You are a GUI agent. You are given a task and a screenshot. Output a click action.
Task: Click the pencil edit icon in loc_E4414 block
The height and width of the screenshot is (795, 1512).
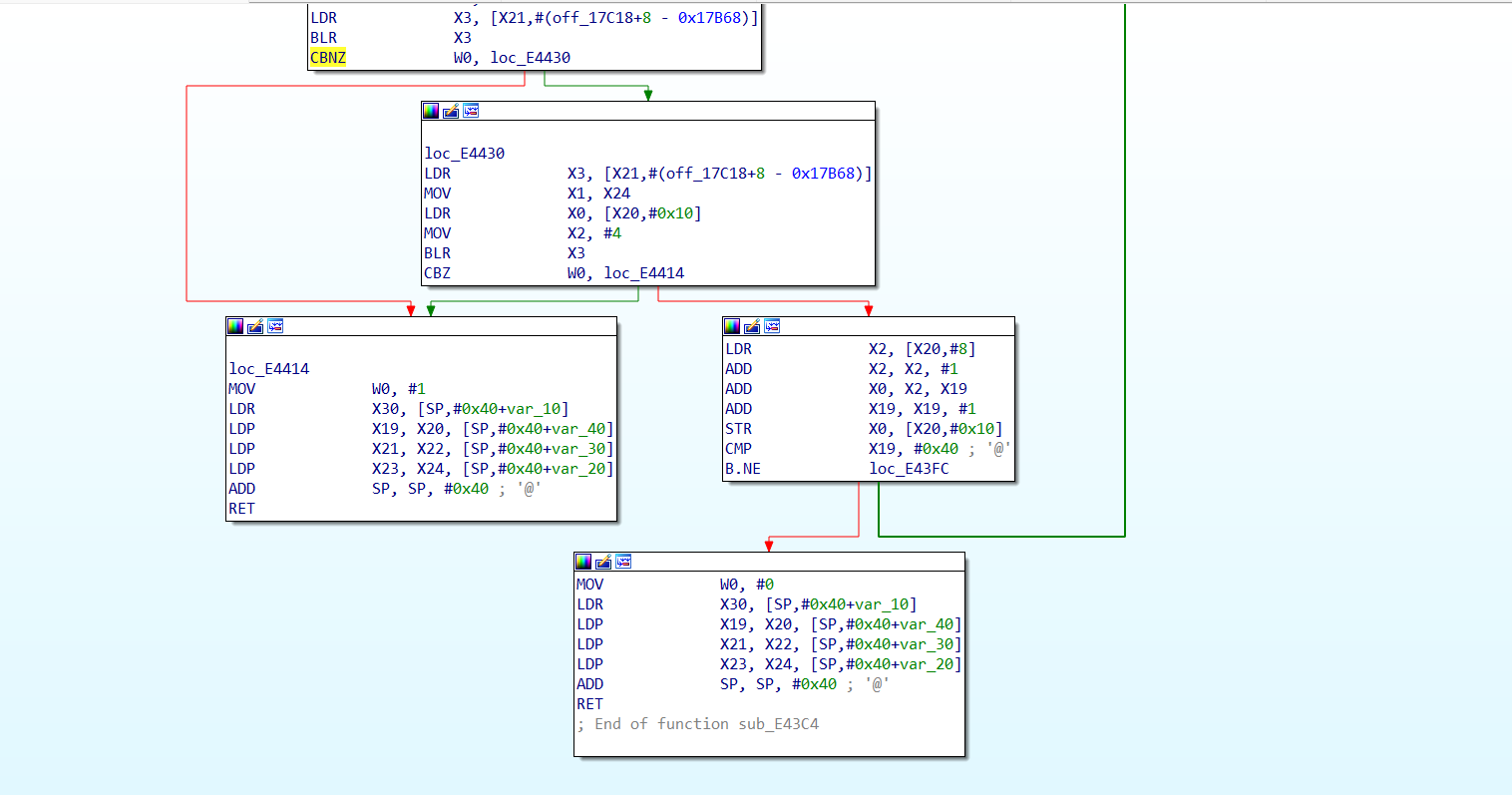(x=255, y=326)
